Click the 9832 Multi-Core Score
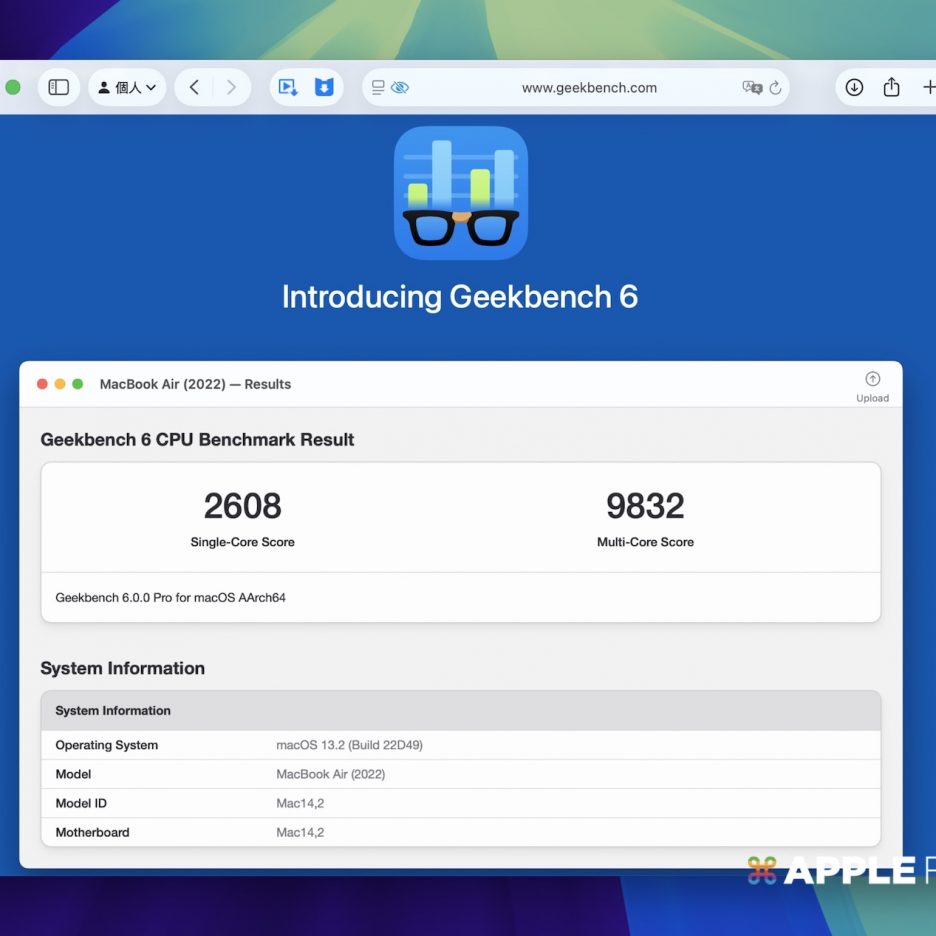 (x=645, y=507)
